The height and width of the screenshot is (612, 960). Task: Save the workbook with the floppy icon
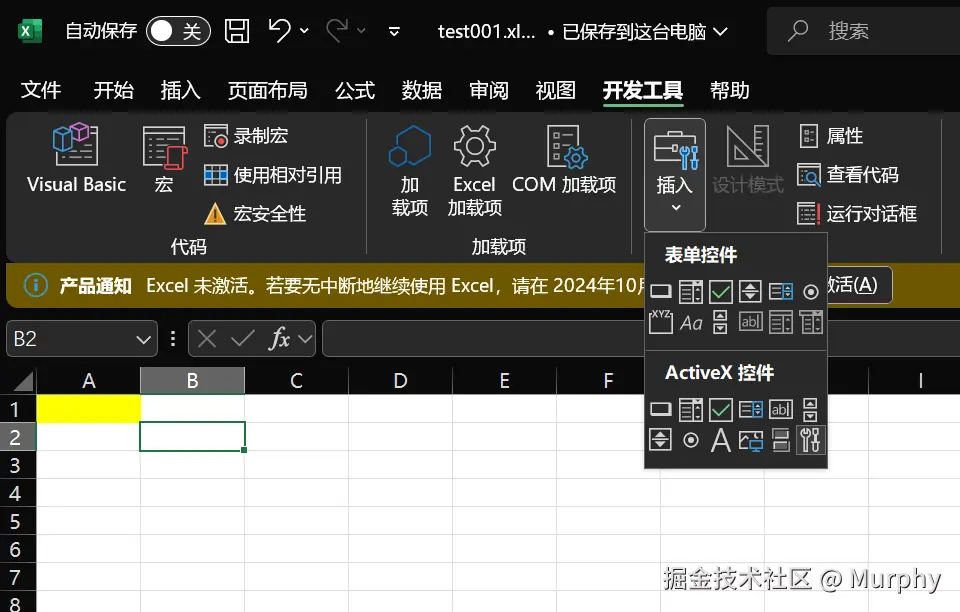point(236,31)
